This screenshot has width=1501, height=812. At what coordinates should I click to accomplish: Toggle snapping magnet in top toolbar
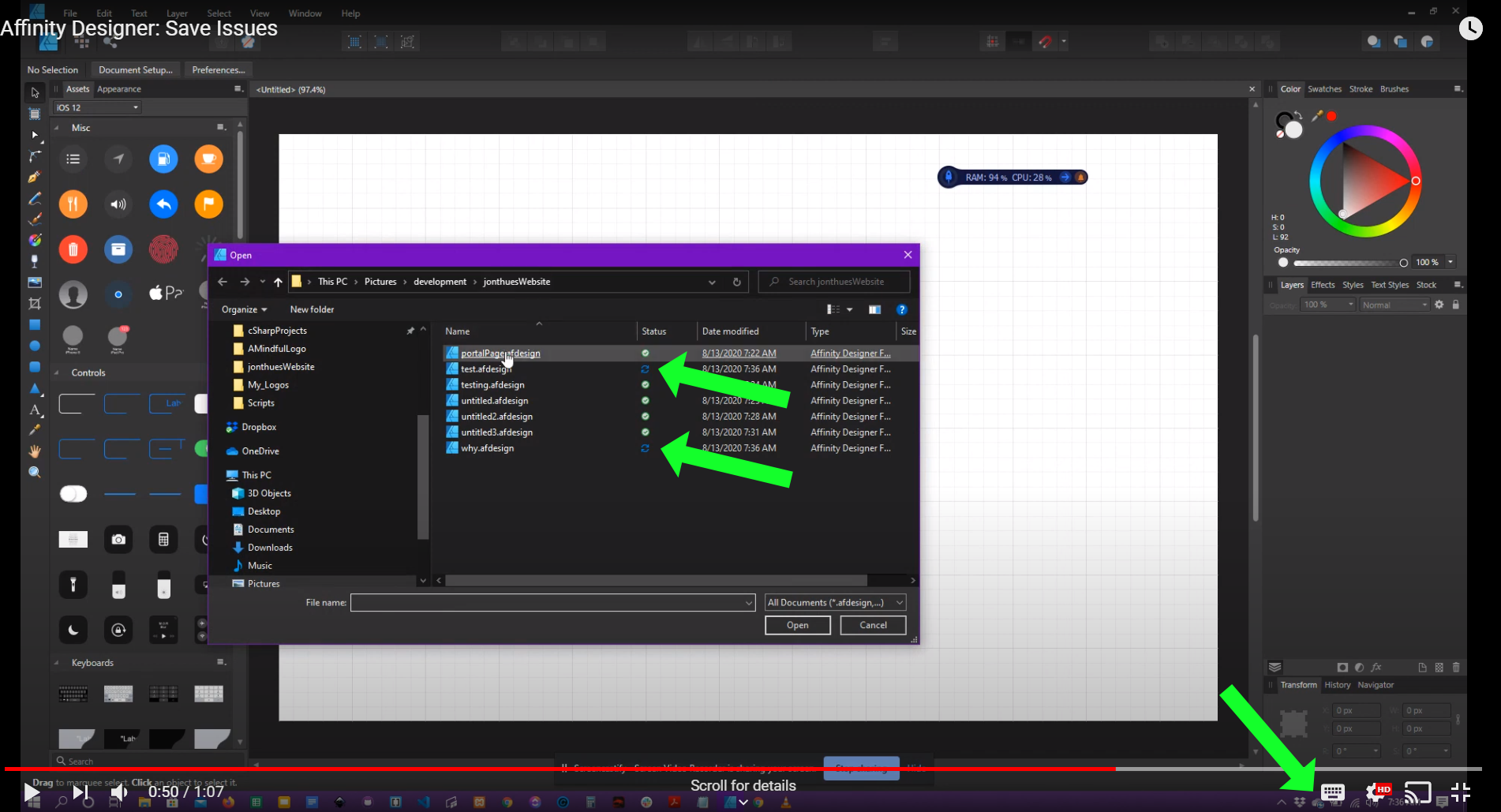[1045, 42]
